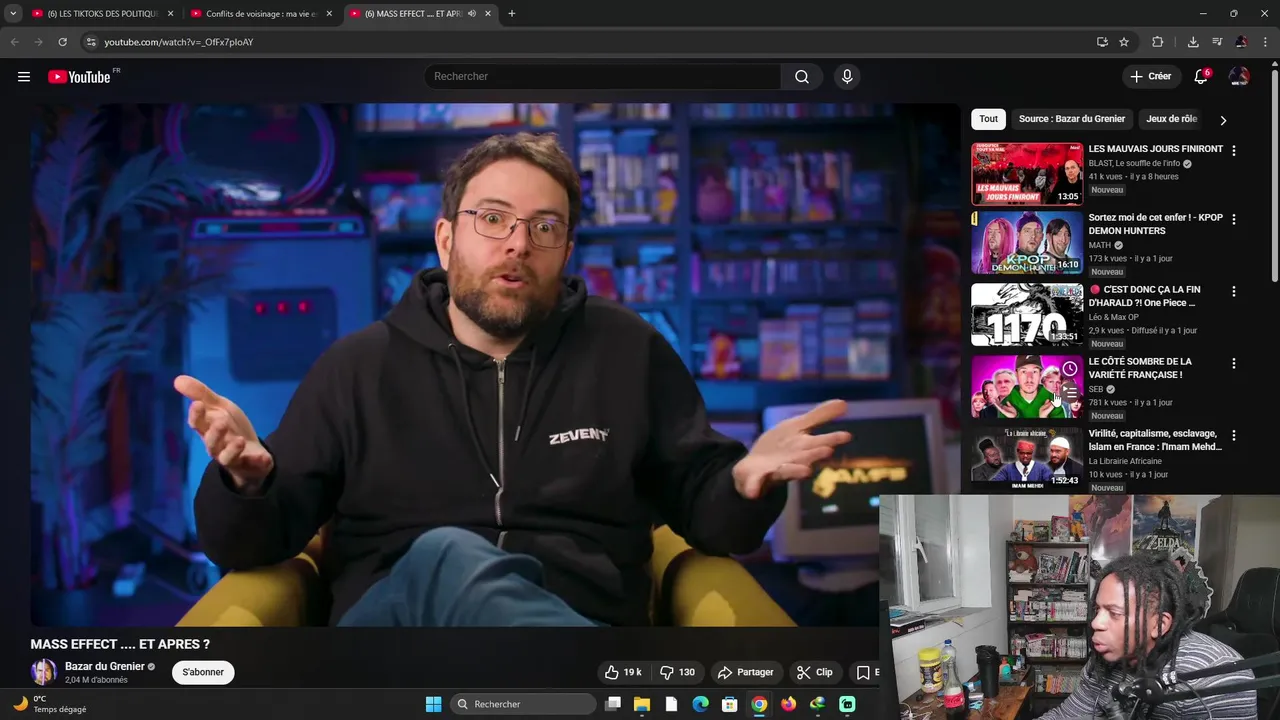Add SEB video to Watch Later clock
This screenshot has height=720, width=1280.
click(x=1069, y=369)
